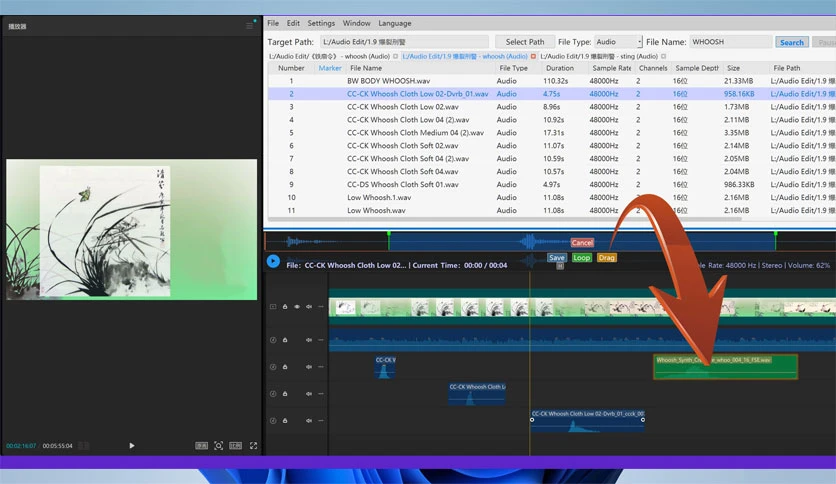836x484 pixels.
Task: Open the player panel hamburger menu
Action: point(249,26)
